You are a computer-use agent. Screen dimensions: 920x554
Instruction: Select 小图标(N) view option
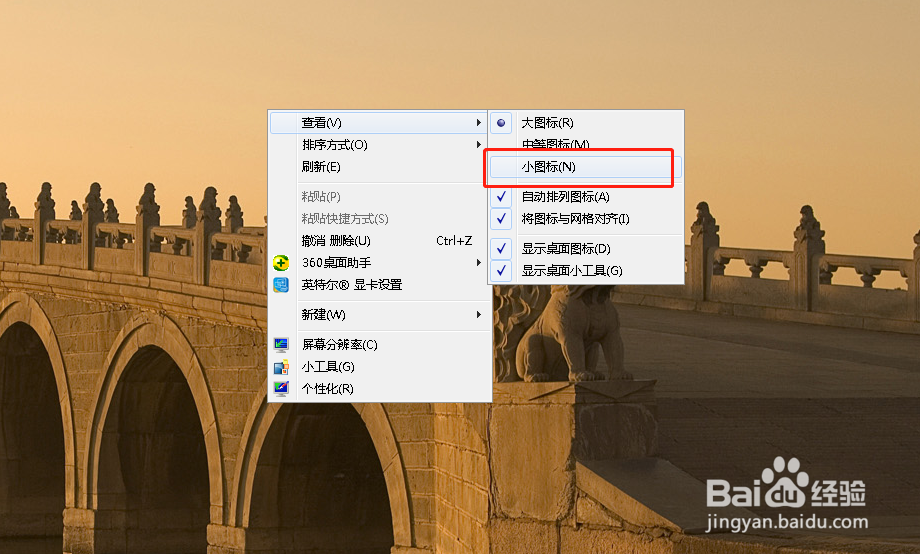(x=586, y=167)
